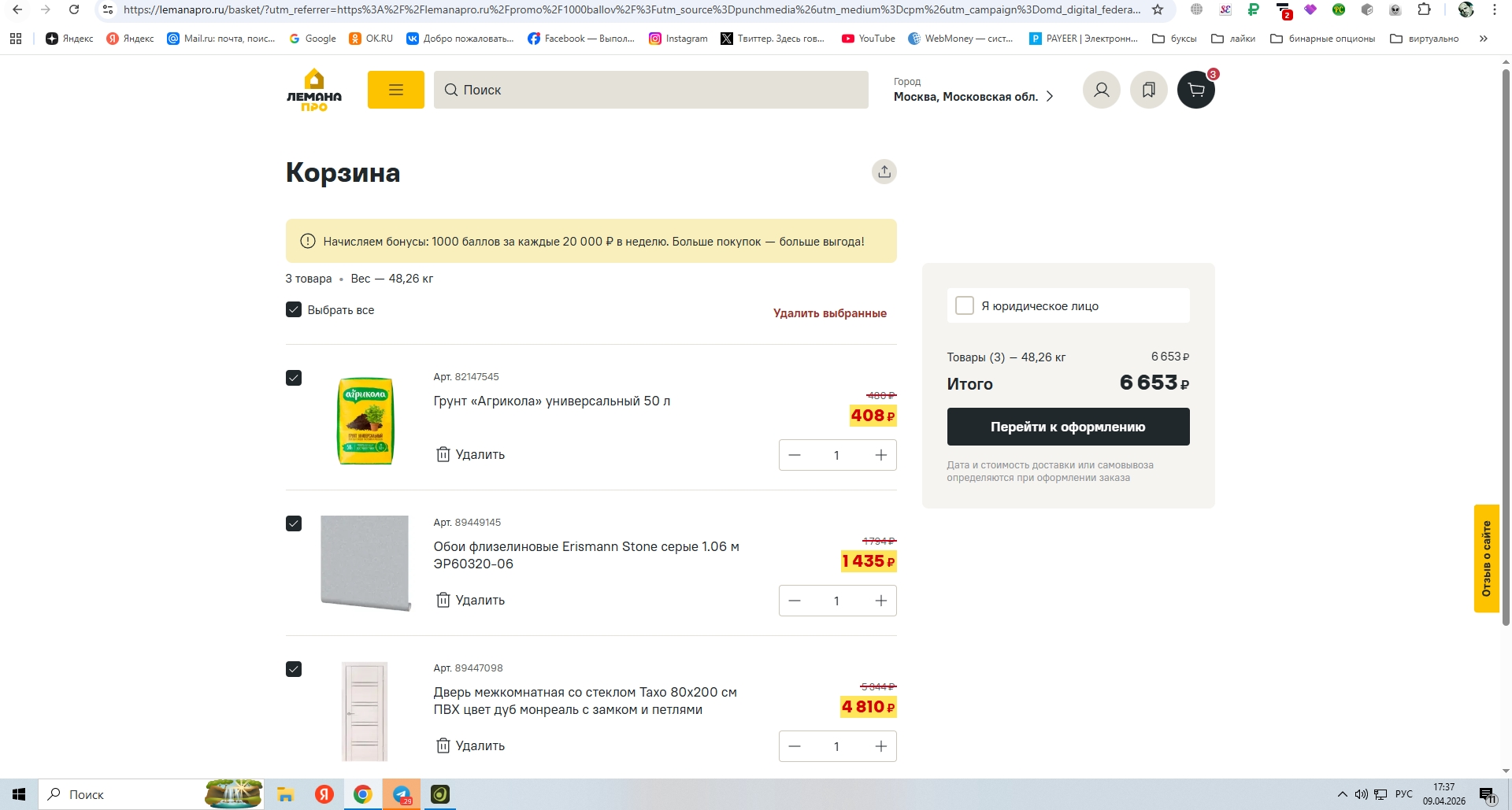This screenshot has height=810, width=1512.
Task: Delete the Erismann wallpaper item
Action: pyautogui.click(x=470, y=600)
